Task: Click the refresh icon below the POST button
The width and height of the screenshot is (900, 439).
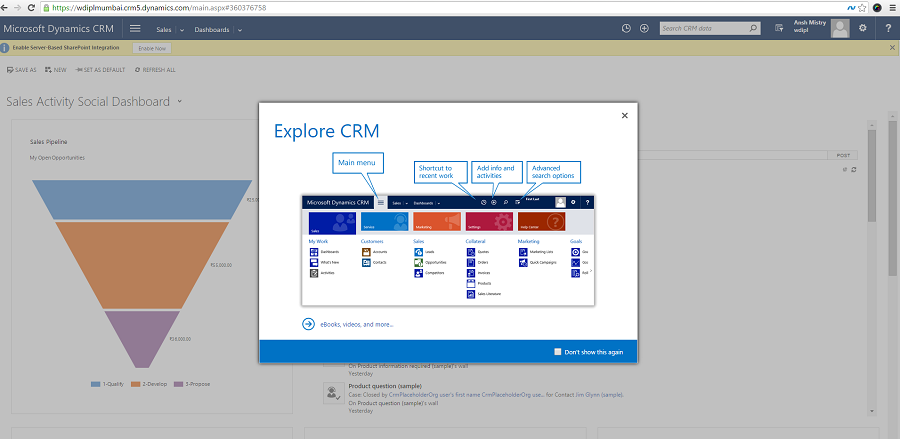Action: 854,170
